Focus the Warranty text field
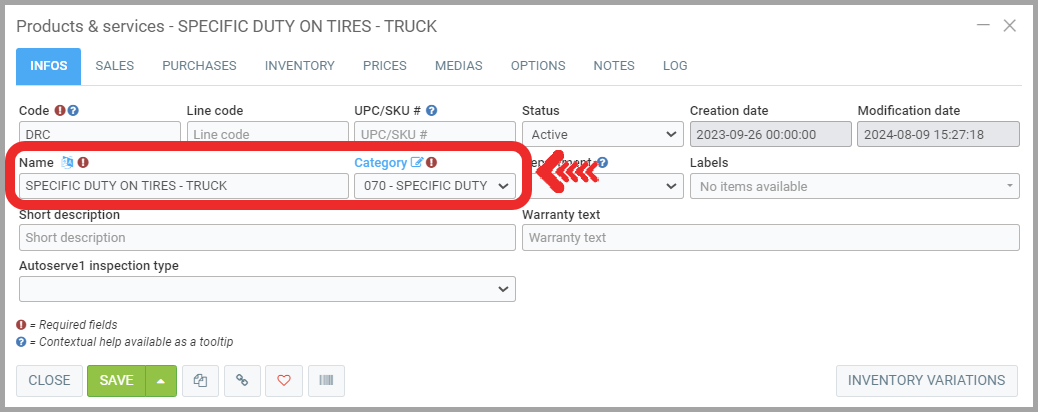The width and height of the screenshot is (1038, 412). coord(770,238)
